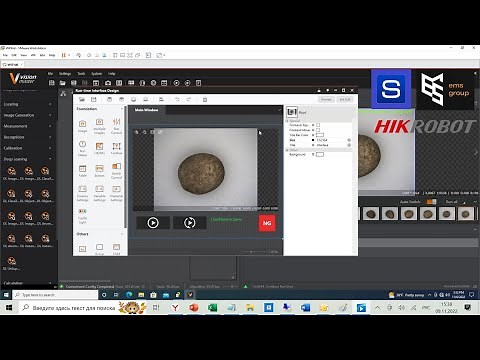
Task: Adjust the canvas zoom slider
Action: point(251,252)
